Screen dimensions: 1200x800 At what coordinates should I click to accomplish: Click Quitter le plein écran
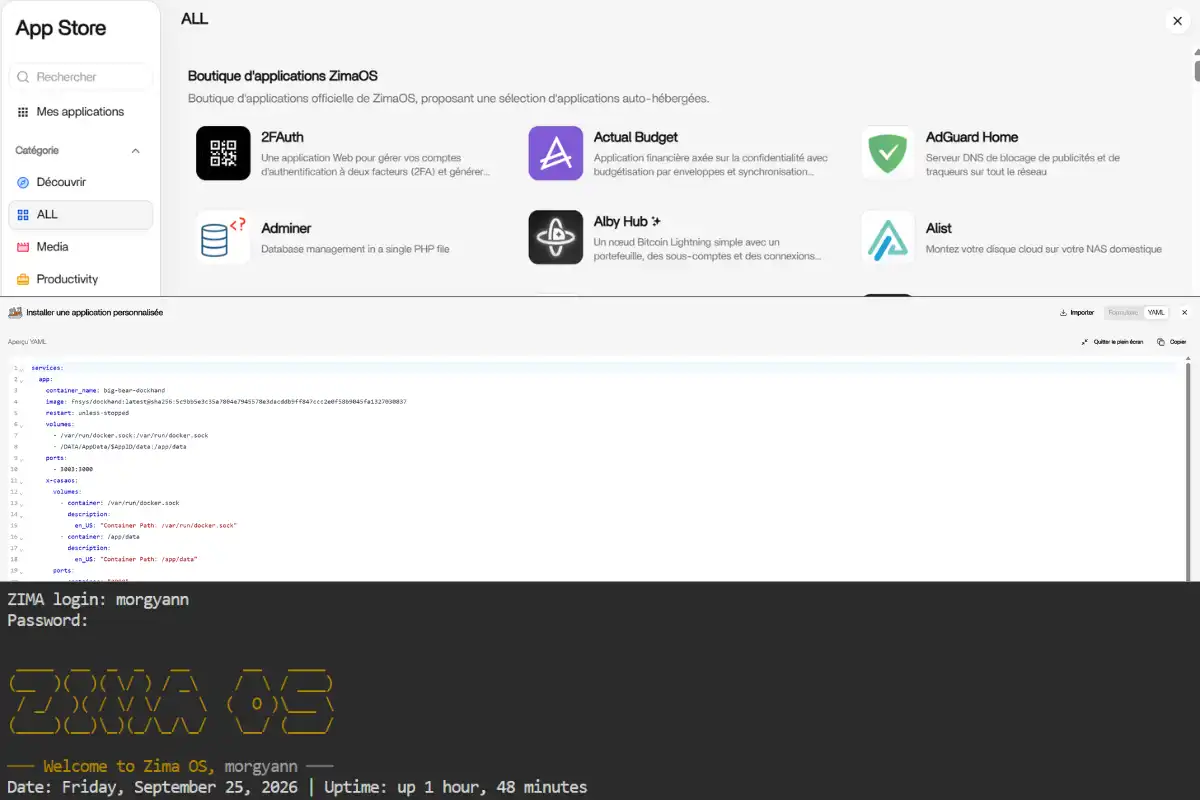pos(1112,342)
